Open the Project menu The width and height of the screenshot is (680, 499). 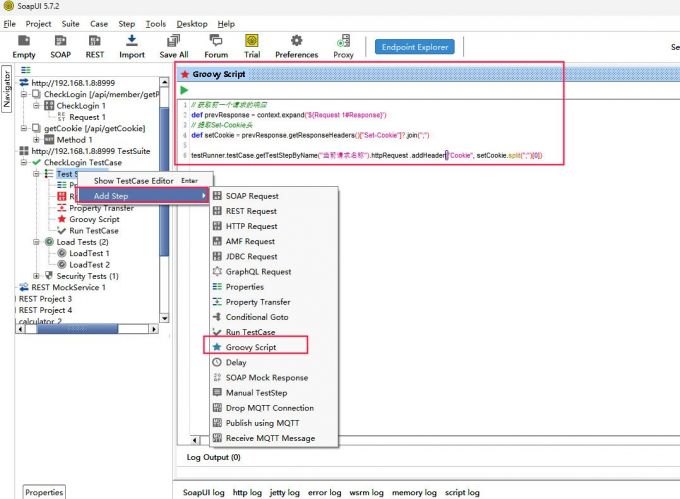[38, 24]
